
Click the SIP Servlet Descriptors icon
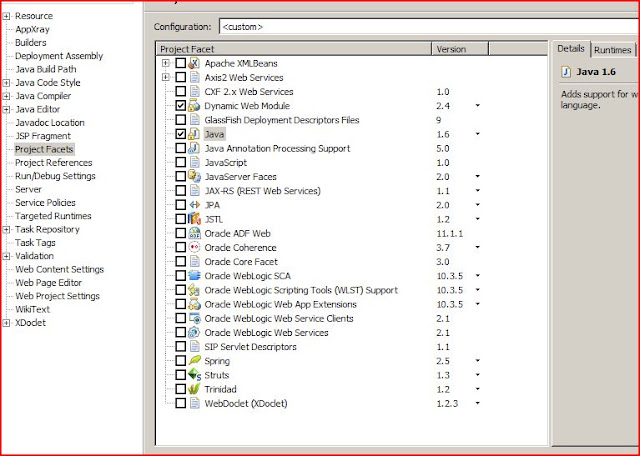[194, 347]
